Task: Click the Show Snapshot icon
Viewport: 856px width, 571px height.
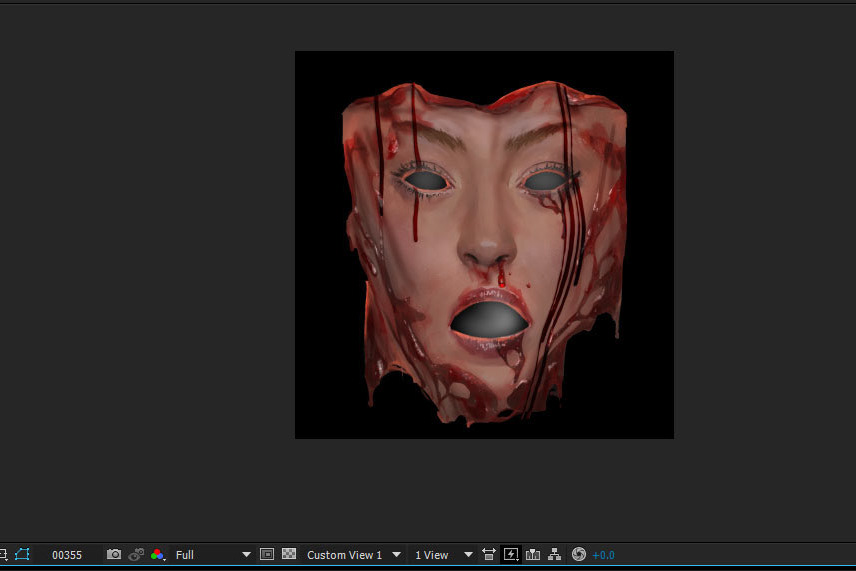Action: click(136, 555)
